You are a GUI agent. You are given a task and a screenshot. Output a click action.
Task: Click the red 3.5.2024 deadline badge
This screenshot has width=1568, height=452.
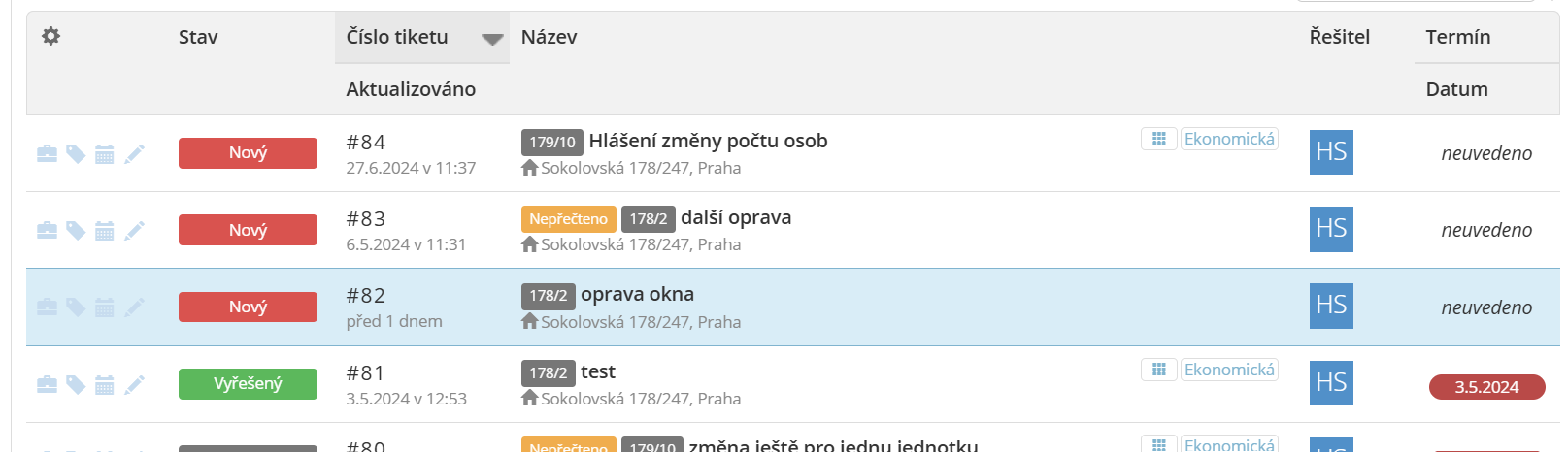click(1486, 387)
